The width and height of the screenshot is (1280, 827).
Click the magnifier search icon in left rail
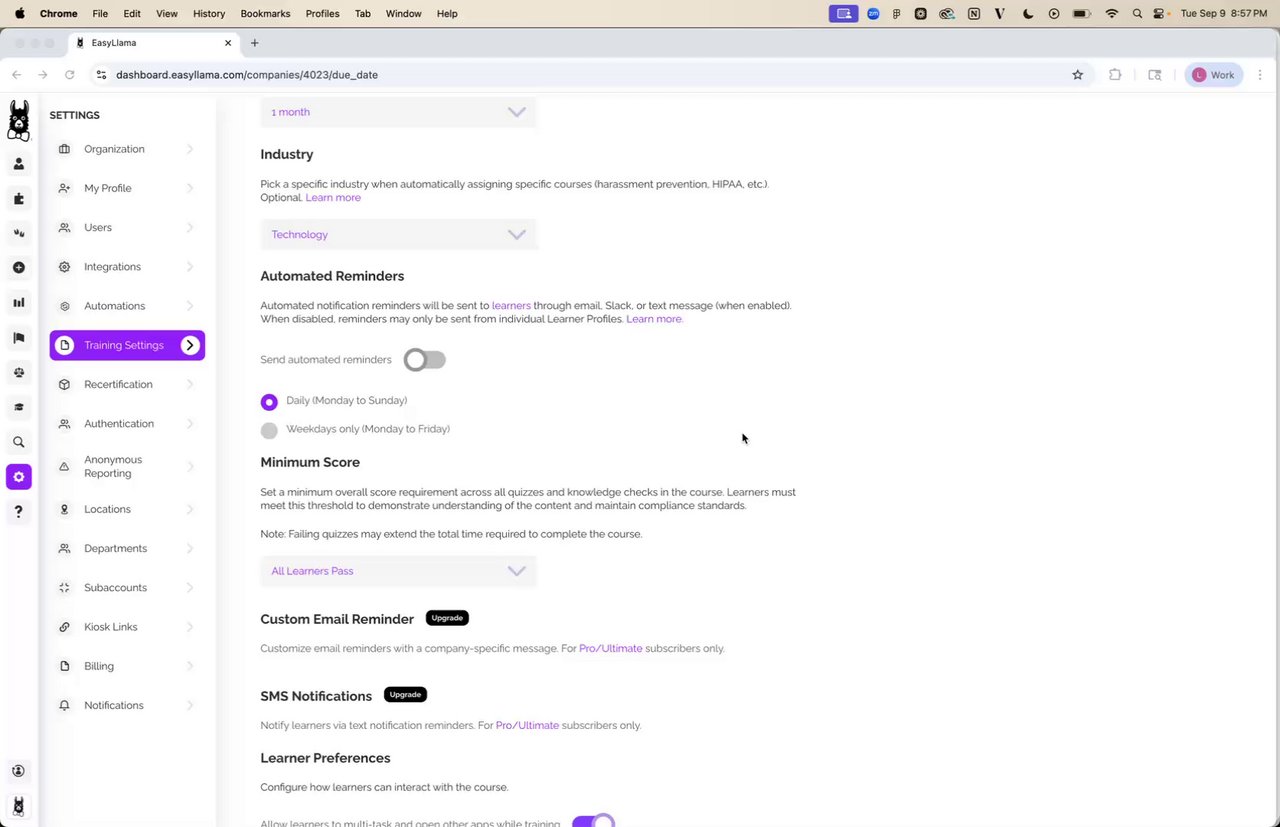(x=18, y=442)
